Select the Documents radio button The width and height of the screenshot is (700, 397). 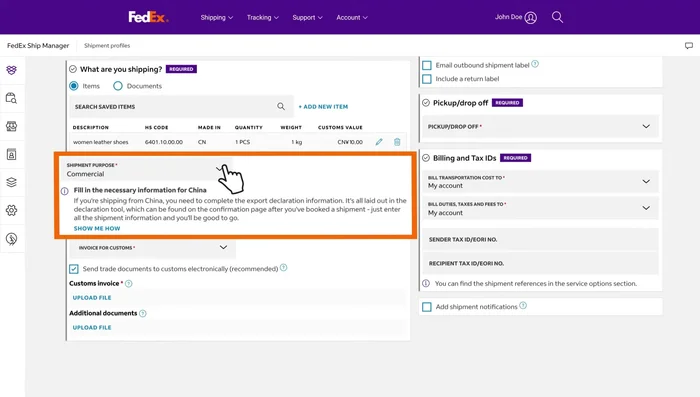tap(118, 86)
